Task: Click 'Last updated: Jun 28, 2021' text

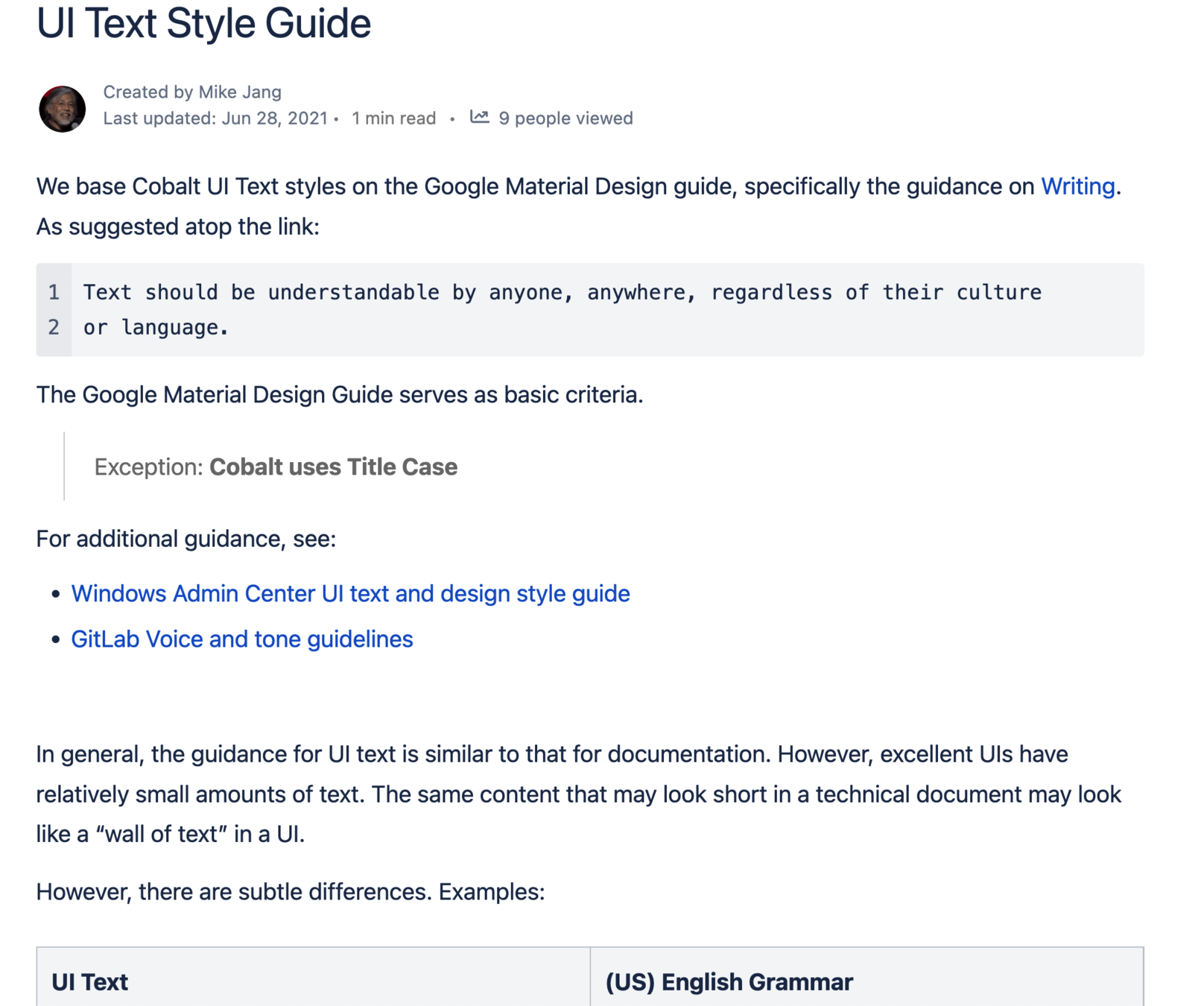Action: coord(215,118)
